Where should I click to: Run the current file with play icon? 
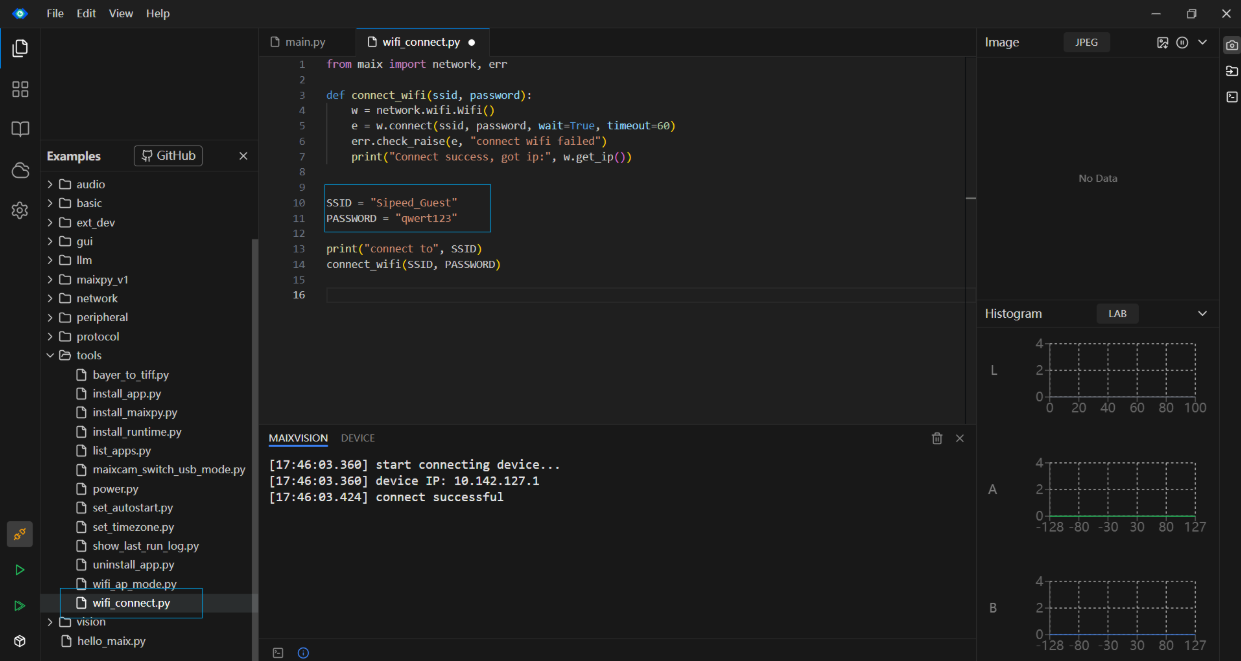[x=20, y=570]
